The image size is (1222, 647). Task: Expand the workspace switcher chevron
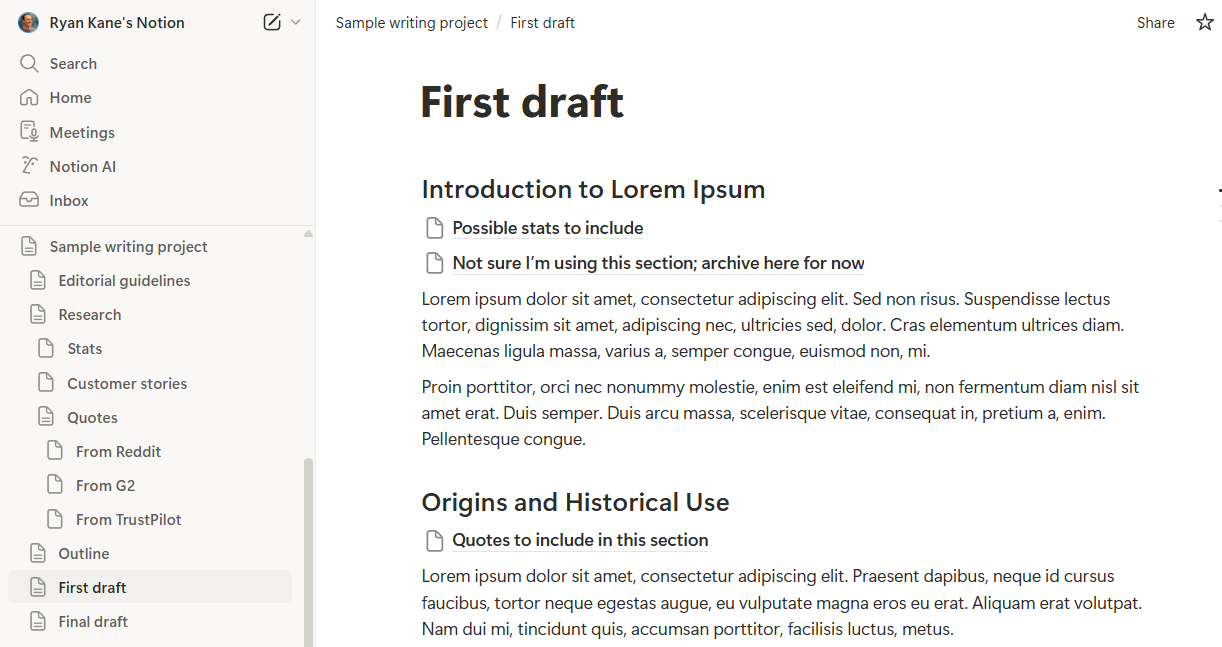(295, 22)
